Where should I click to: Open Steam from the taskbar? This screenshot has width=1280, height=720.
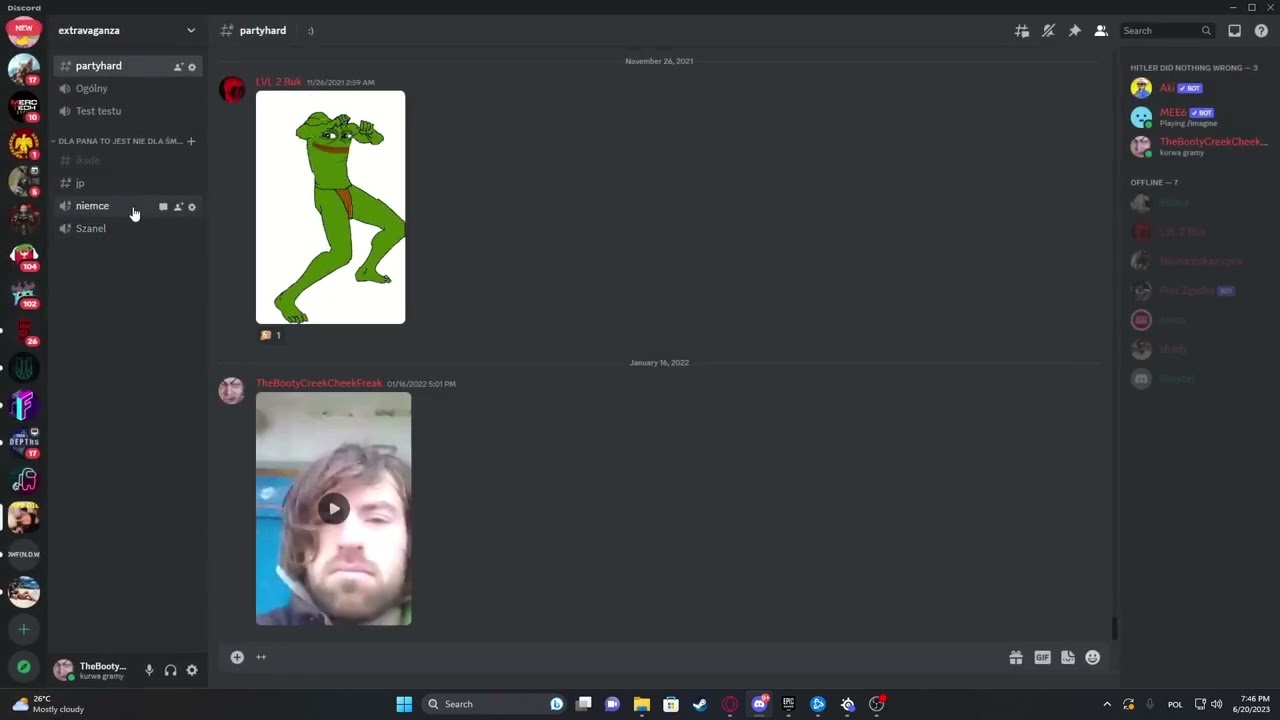(700, 704)
